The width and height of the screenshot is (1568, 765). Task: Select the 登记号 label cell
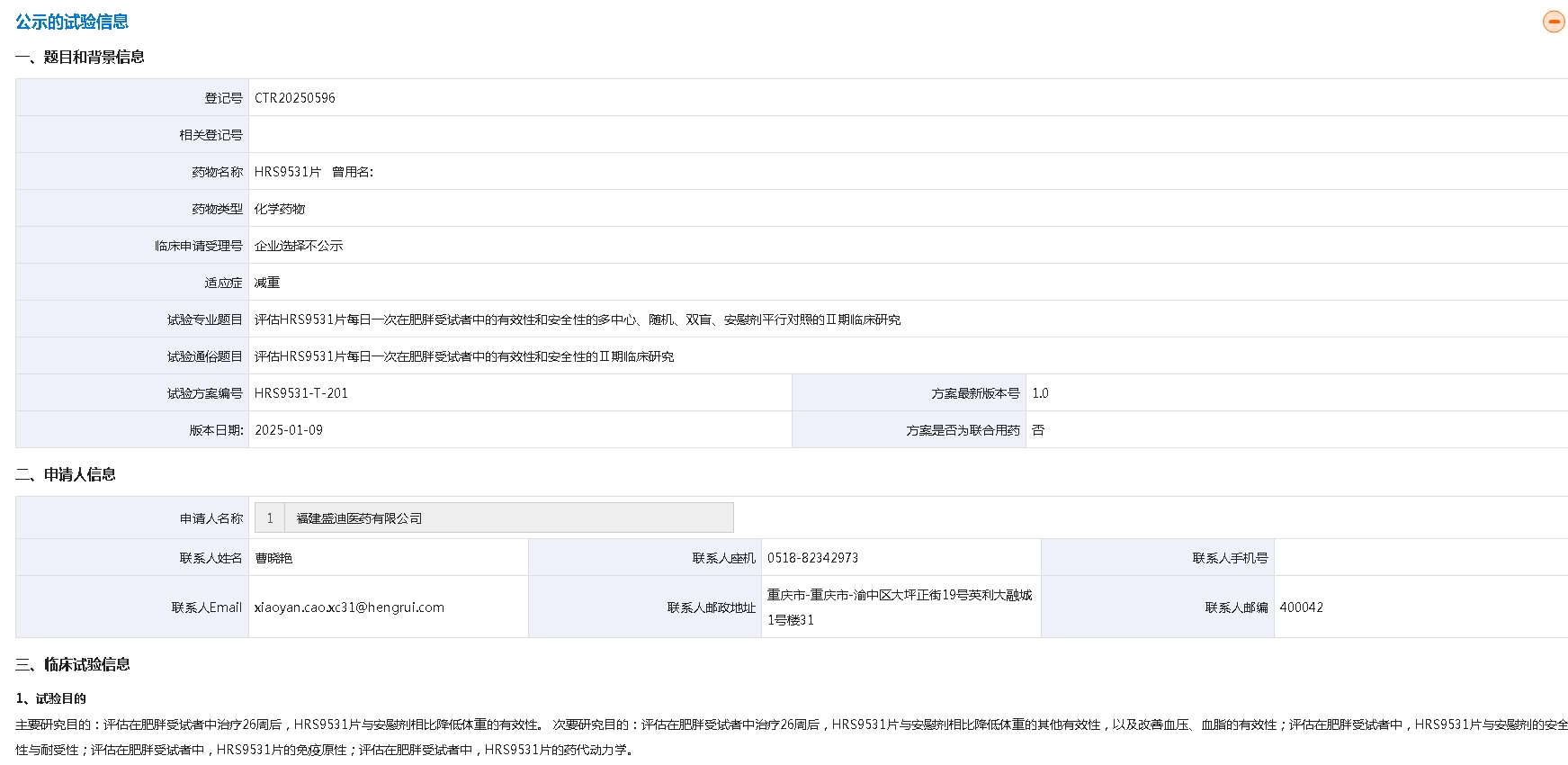tap(132, 98)
